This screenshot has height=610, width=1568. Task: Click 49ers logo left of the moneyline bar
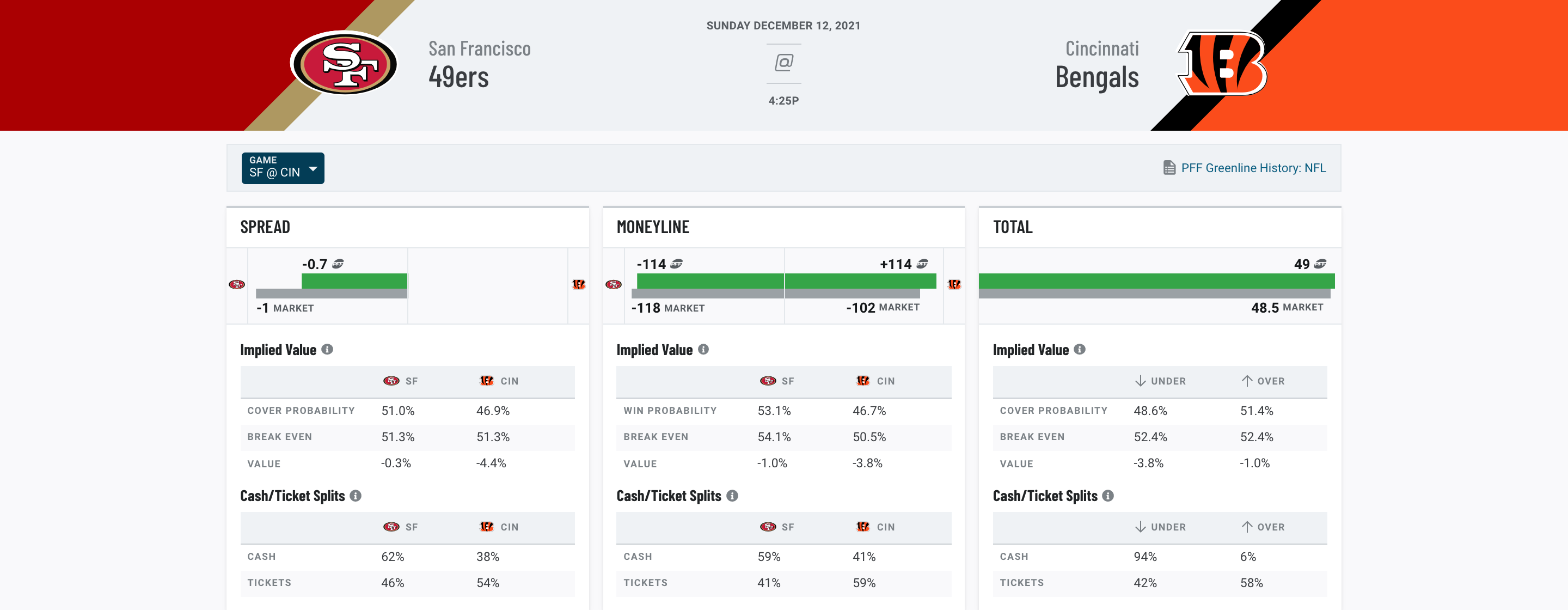pos(614,284)
